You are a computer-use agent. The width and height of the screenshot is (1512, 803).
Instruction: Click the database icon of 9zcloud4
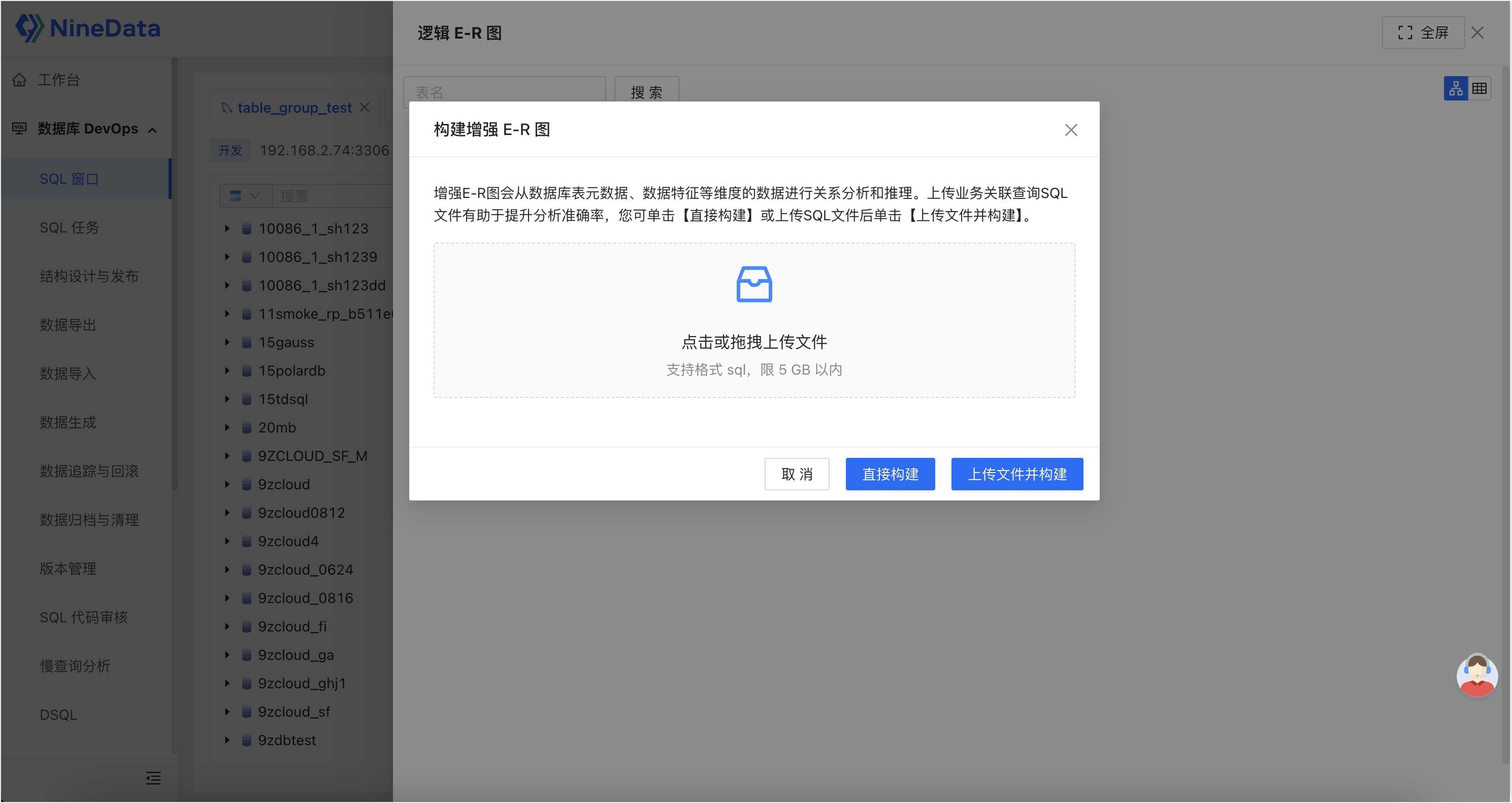247,541
